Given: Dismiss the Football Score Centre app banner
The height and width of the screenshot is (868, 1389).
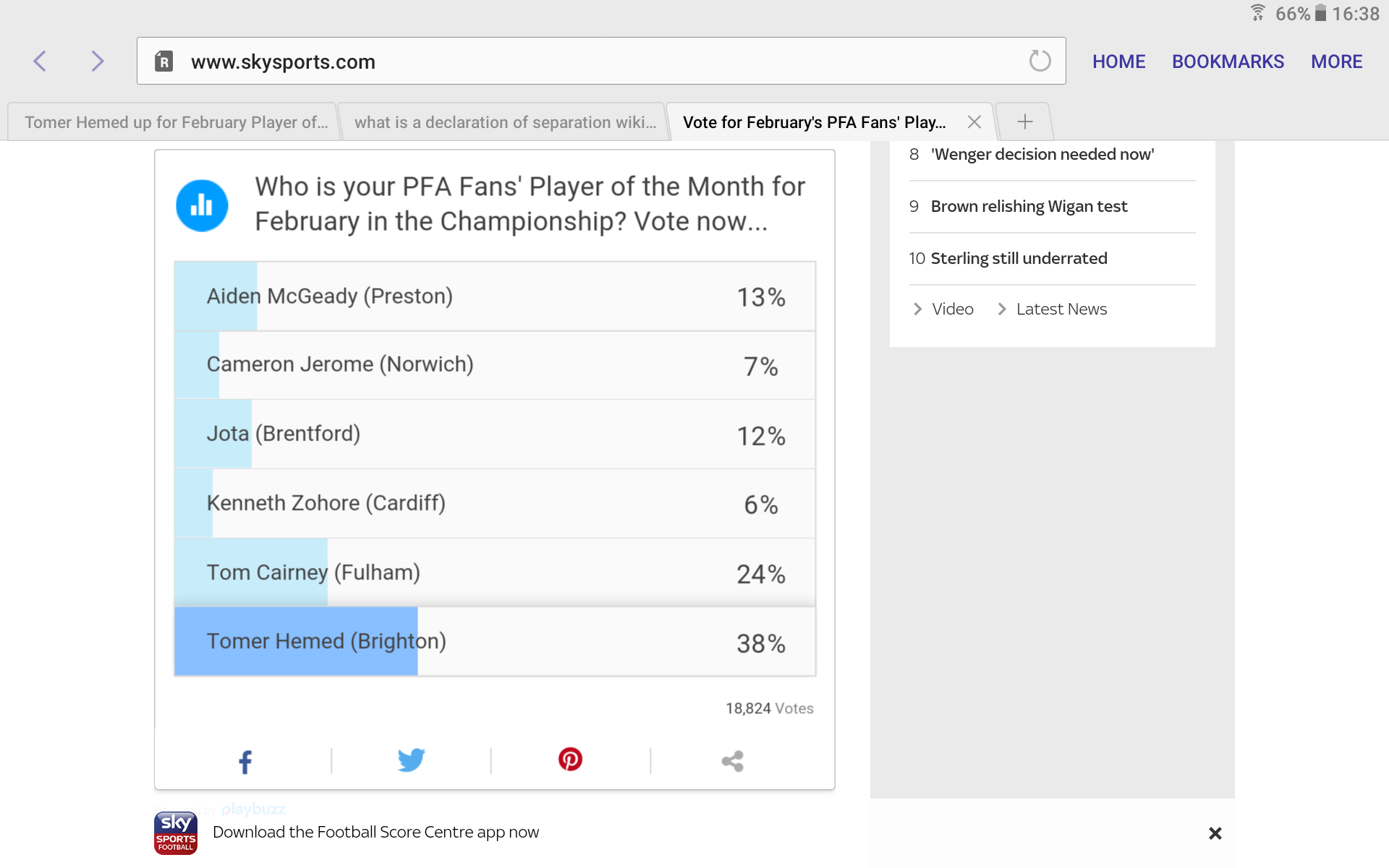Looking at the screenshot, I should (x=1215, y=833).
